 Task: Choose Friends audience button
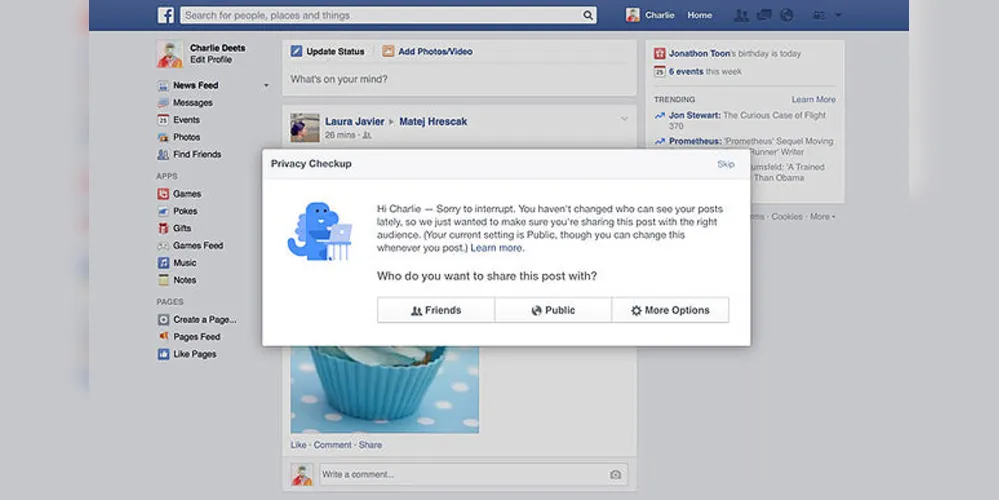tap(436, 310)
